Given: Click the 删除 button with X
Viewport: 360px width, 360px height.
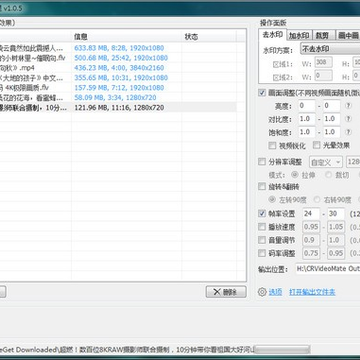Looking at the screenshot, I should point(226,292).
